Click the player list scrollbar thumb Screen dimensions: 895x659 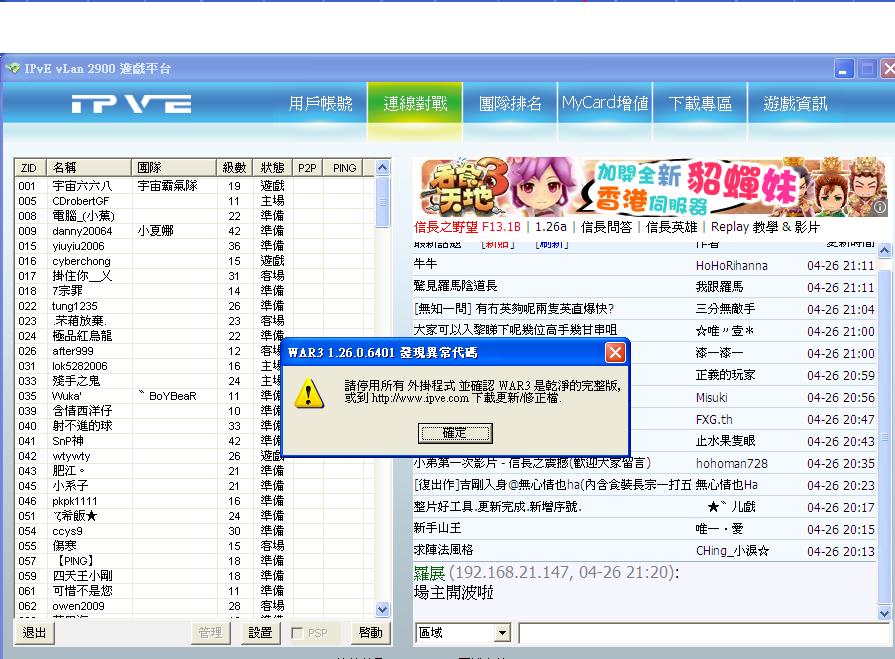pyautogui.click(x=382, y=201)
